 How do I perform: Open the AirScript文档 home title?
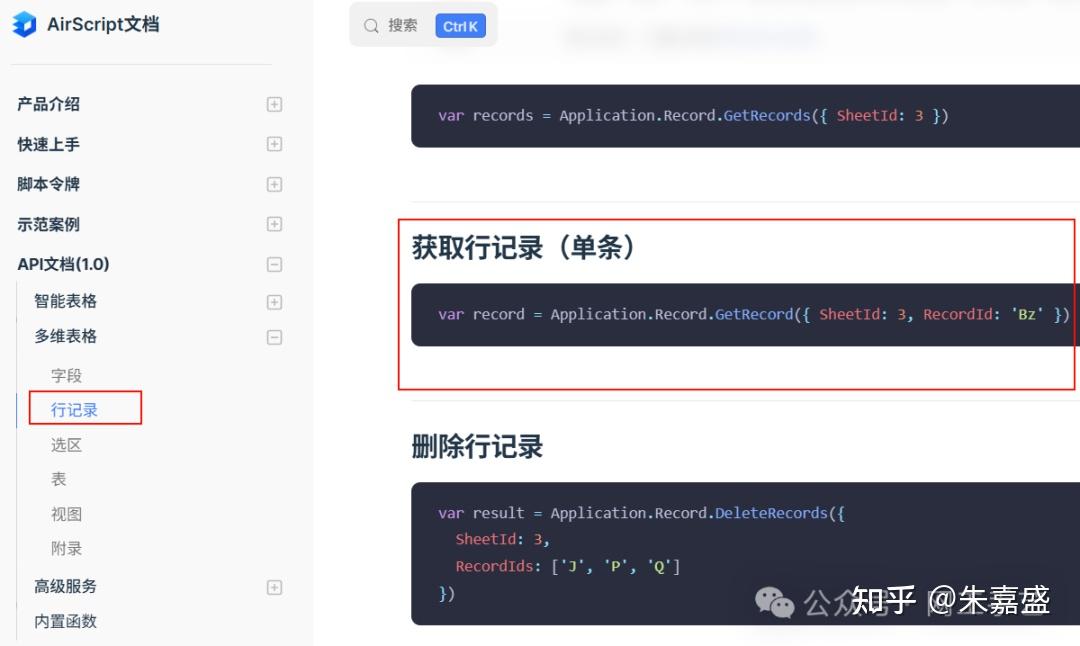pyautogui.click(x=103, y=24)
